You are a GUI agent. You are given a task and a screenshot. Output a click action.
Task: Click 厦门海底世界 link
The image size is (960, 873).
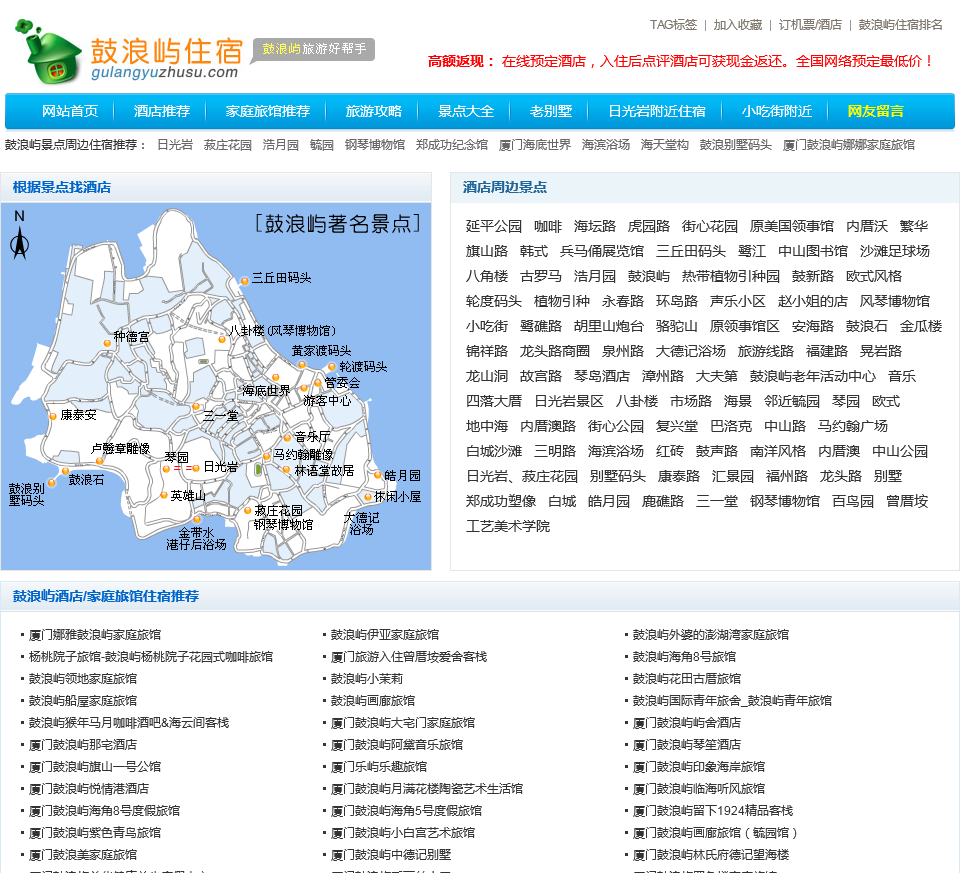click(534, 144)
